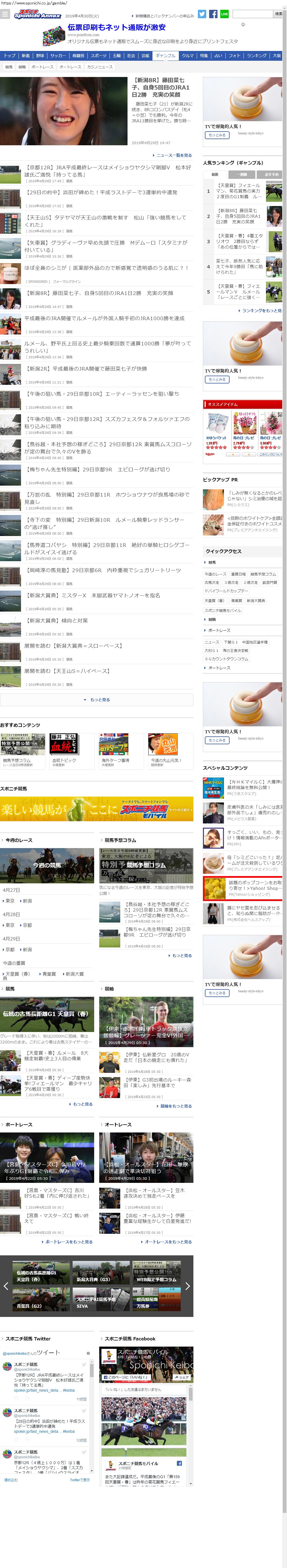This screenshot has width=287, height=1568.
Task: Open the hamburger menu icon
Action: [5, 13]
